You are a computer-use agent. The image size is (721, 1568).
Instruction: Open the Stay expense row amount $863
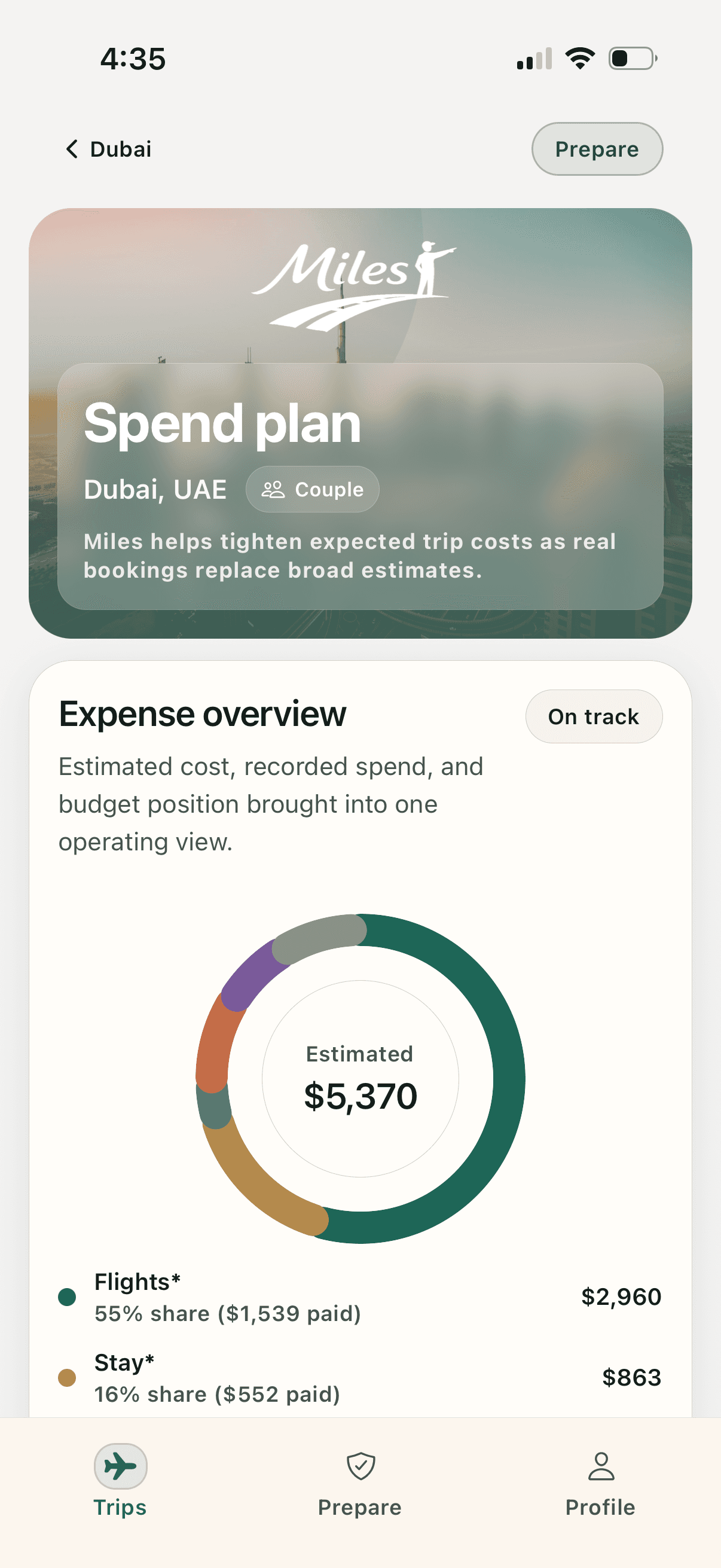(631, 1377)
